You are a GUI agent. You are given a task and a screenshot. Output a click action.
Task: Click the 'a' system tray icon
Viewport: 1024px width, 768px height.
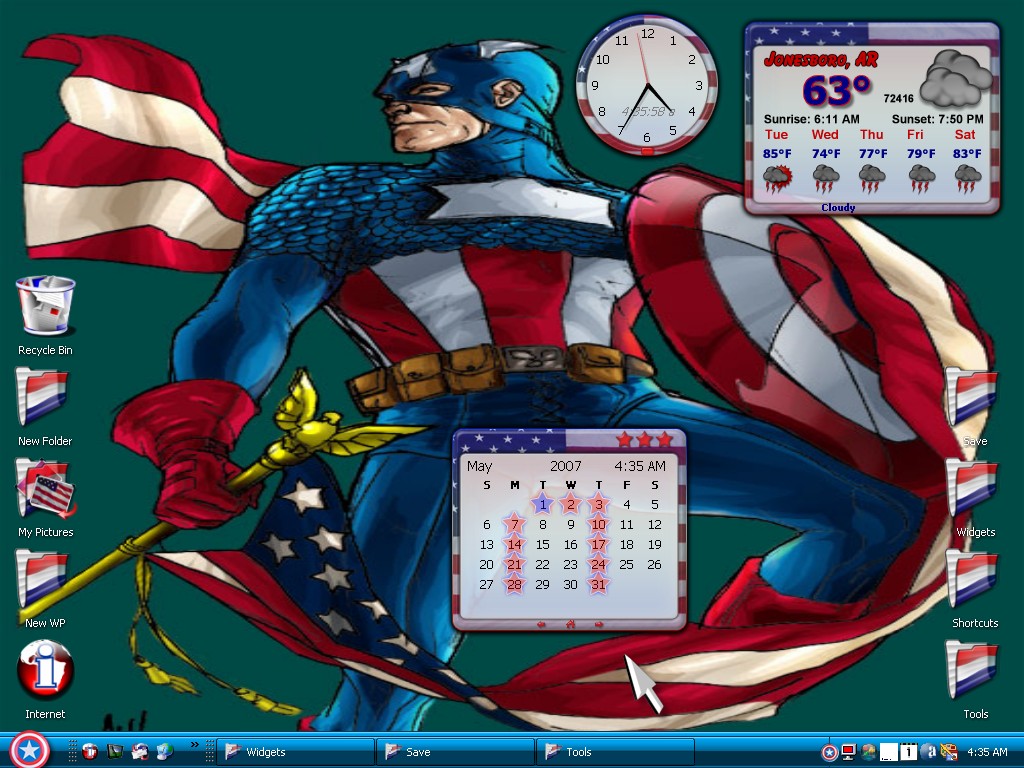click(x=930, y=752)
